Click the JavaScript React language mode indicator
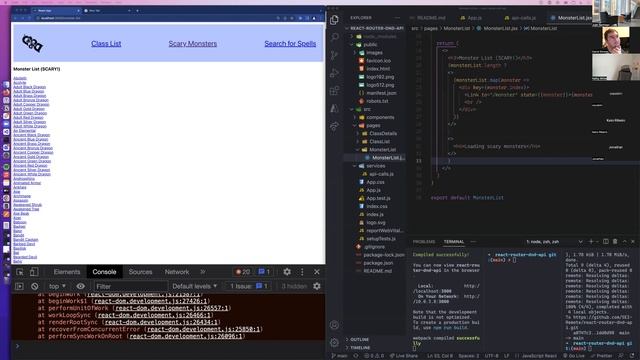The image size is (640, 360). 539,356
